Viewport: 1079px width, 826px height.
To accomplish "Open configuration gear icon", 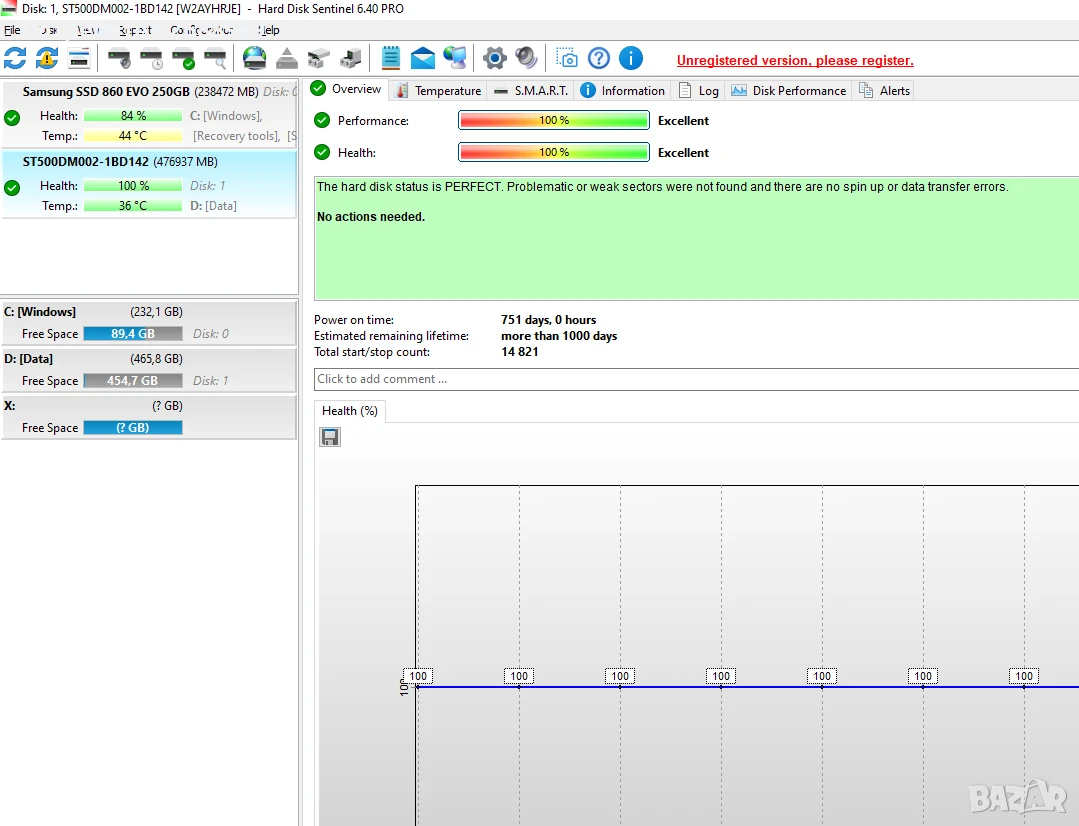I will coord(494,59).
